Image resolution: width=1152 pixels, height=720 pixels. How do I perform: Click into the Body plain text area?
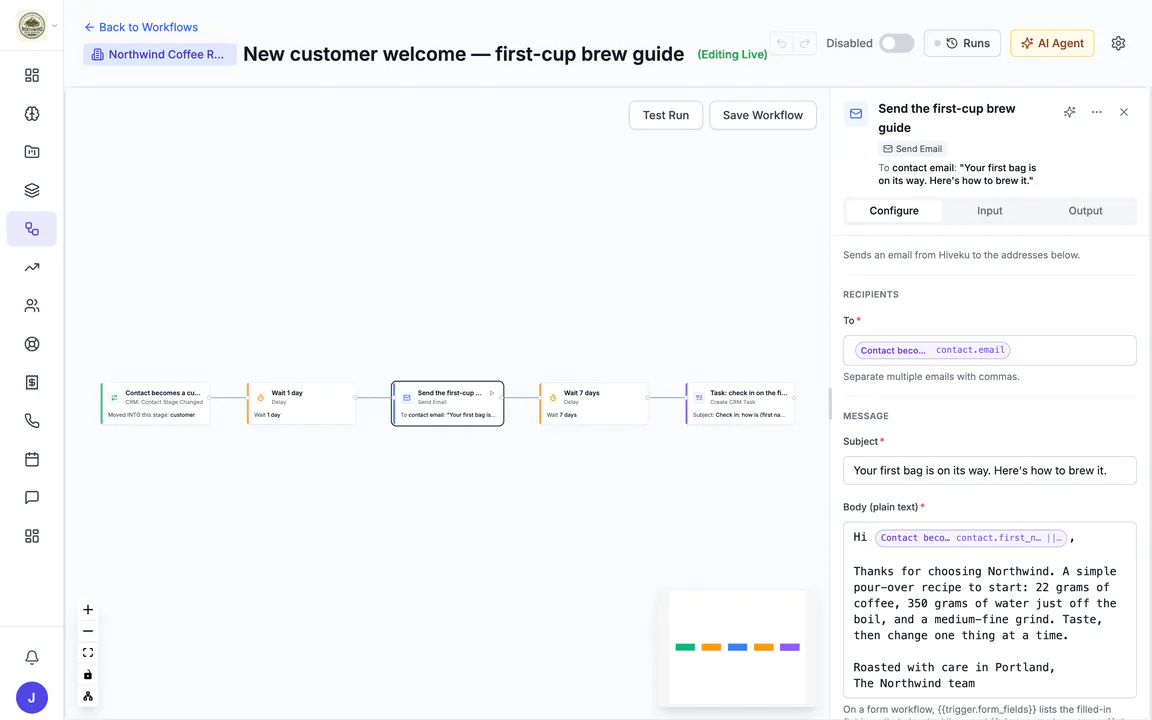click(990, 611)
